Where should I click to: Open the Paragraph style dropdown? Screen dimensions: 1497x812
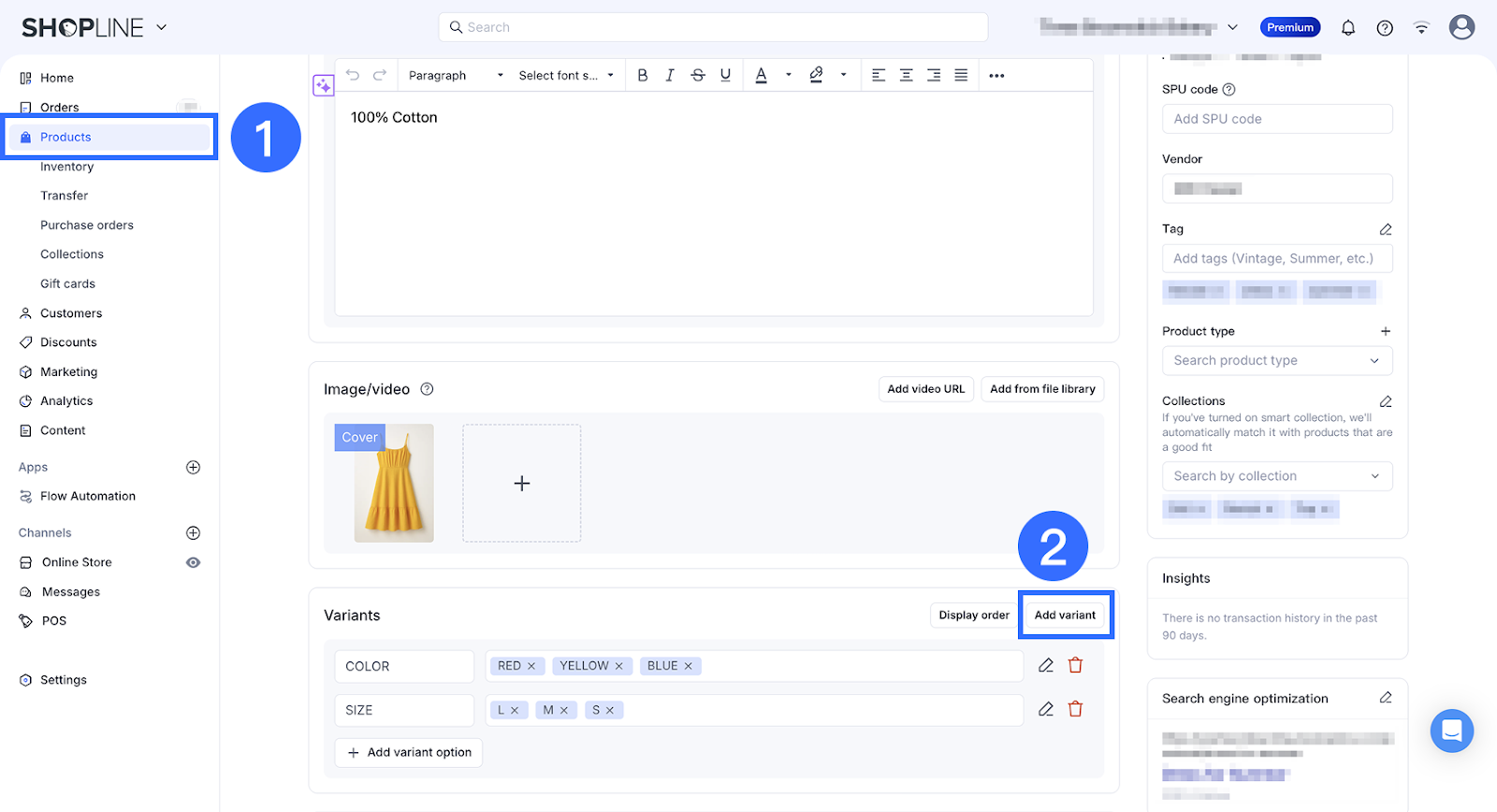(456, 76)
